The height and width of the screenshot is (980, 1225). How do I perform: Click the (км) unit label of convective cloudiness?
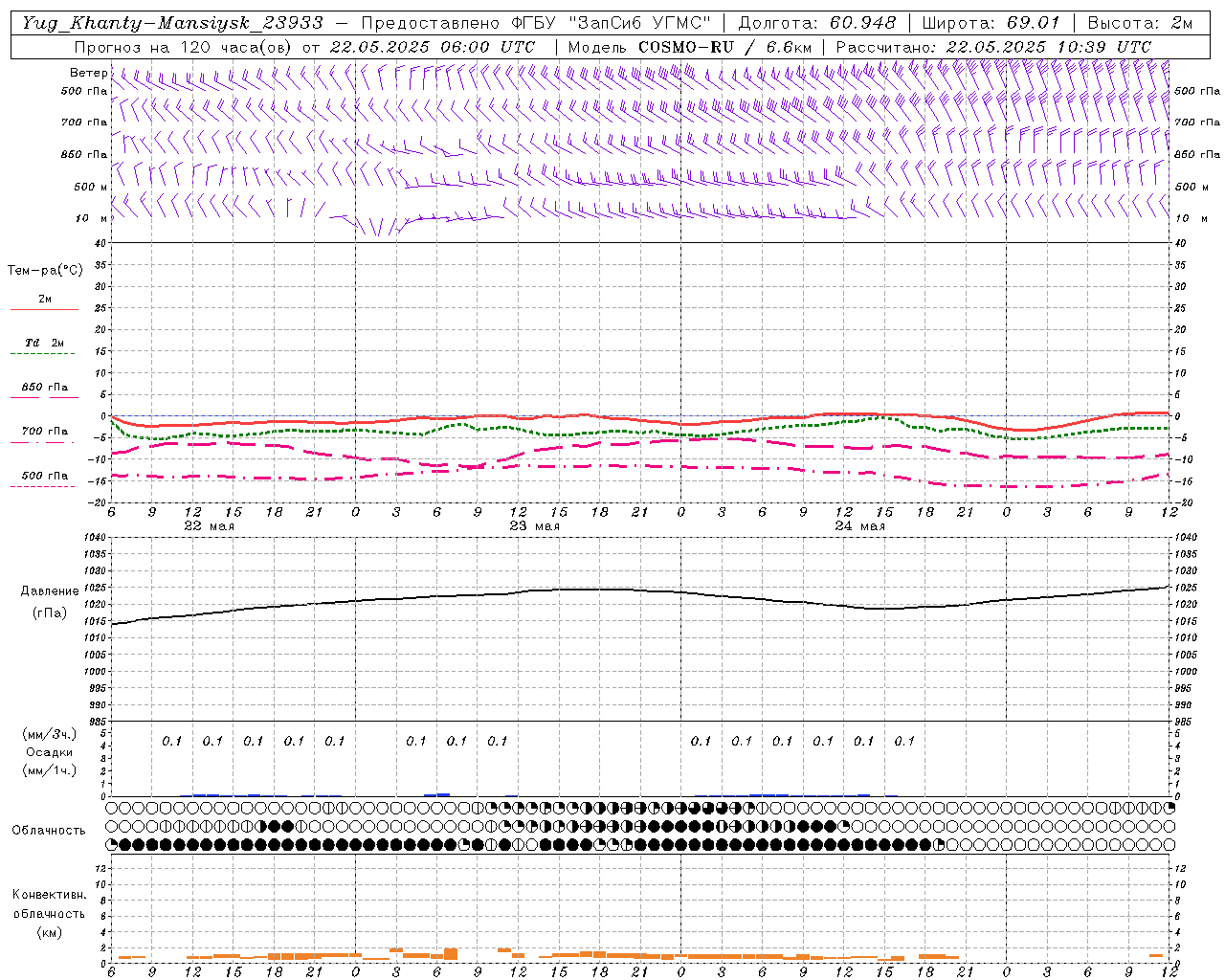[50, 932]
